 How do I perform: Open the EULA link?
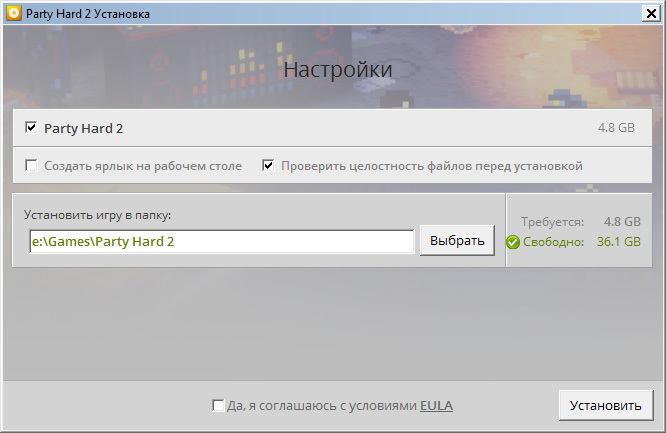436,406
